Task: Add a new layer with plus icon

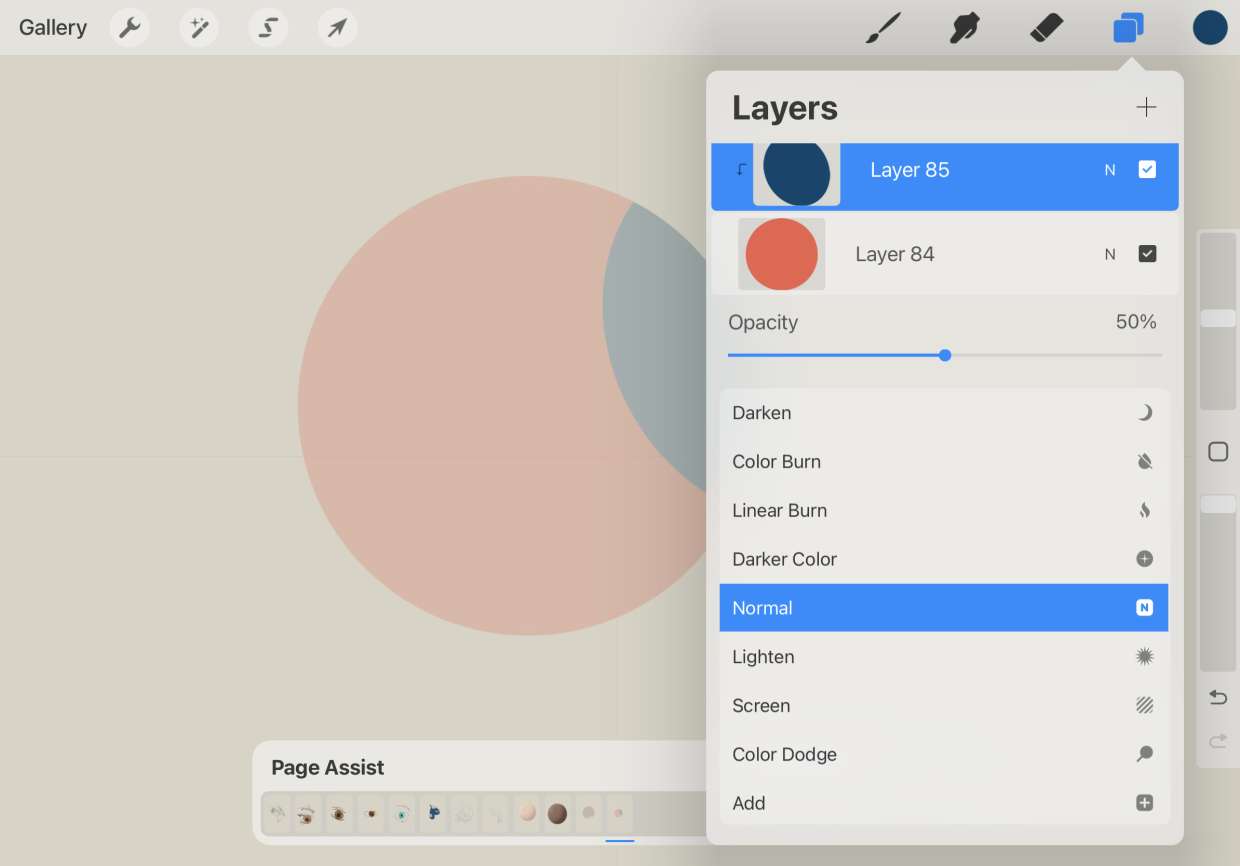Action: click(x=1146, y=107)
